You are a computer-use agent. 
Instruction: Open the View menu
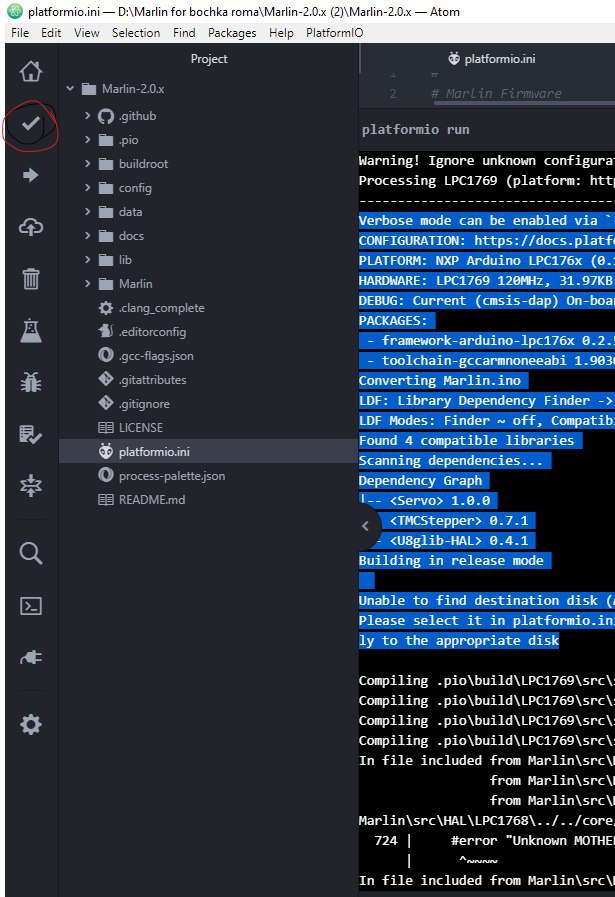tap(86, 33)
